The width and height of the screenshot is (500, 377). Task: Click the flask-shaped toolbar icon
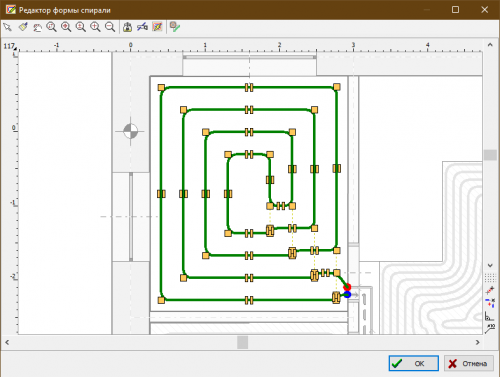click(127, 27)
